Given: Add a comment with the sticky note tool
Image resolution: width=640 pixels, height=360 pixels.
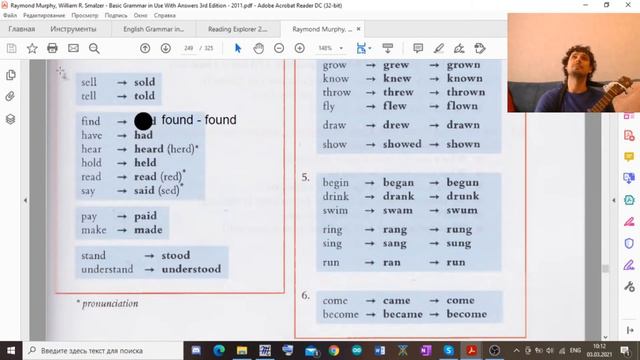Looking at the screenshot, I should click(418, 48).
